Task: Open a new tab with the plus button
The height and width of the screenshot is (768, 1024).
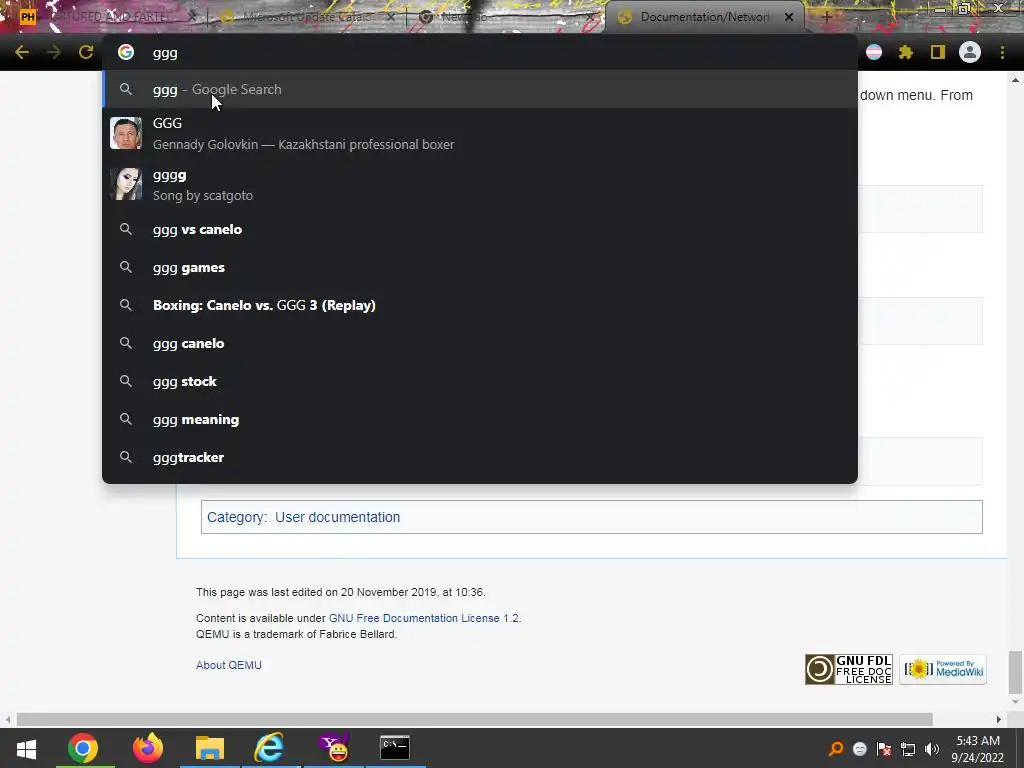Action: pos(826,17)
